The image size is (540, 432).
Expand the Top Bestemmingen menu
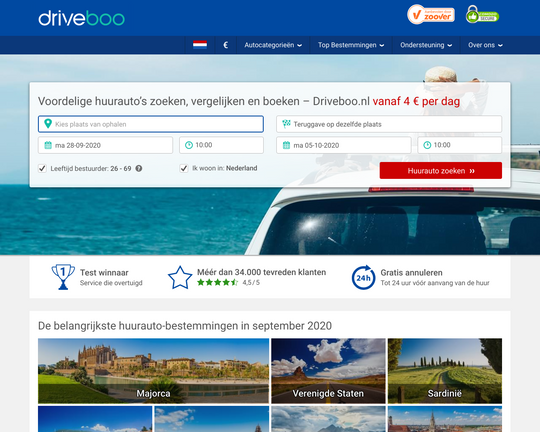351,45
